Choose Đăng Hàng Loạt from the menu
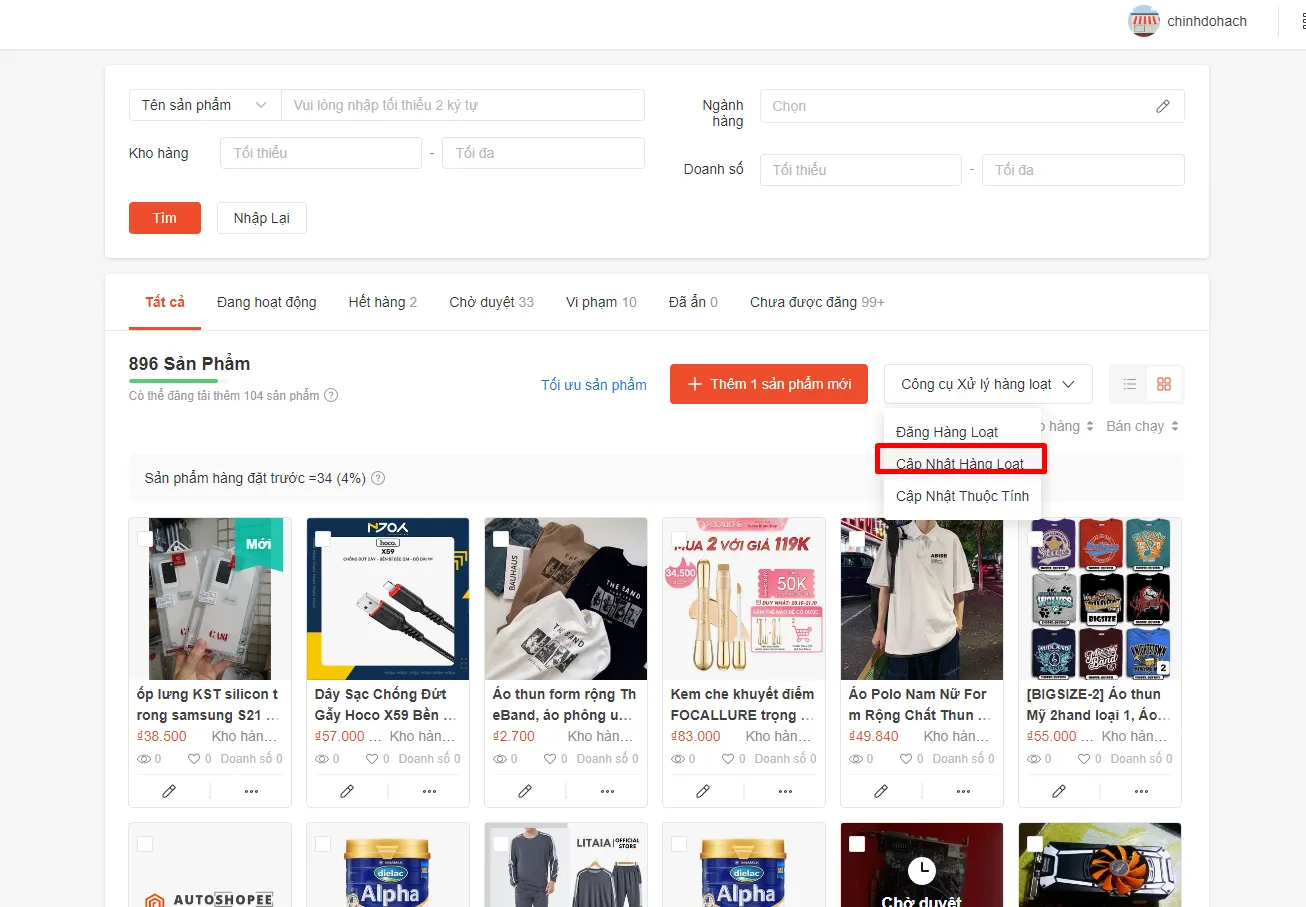Viewport: 1306px width, 907px height. [x=947, y=432]
